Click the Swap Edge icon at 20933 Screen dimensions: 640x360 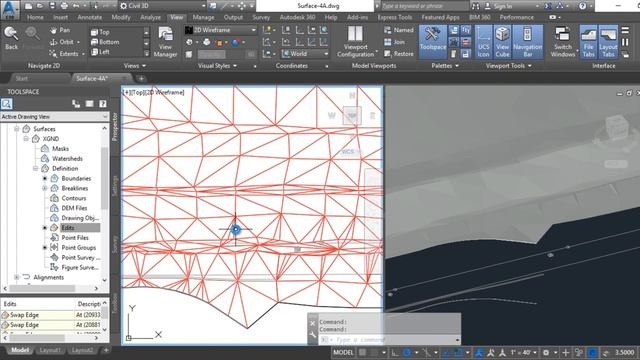pyautogui.click(x=5, y=315)
